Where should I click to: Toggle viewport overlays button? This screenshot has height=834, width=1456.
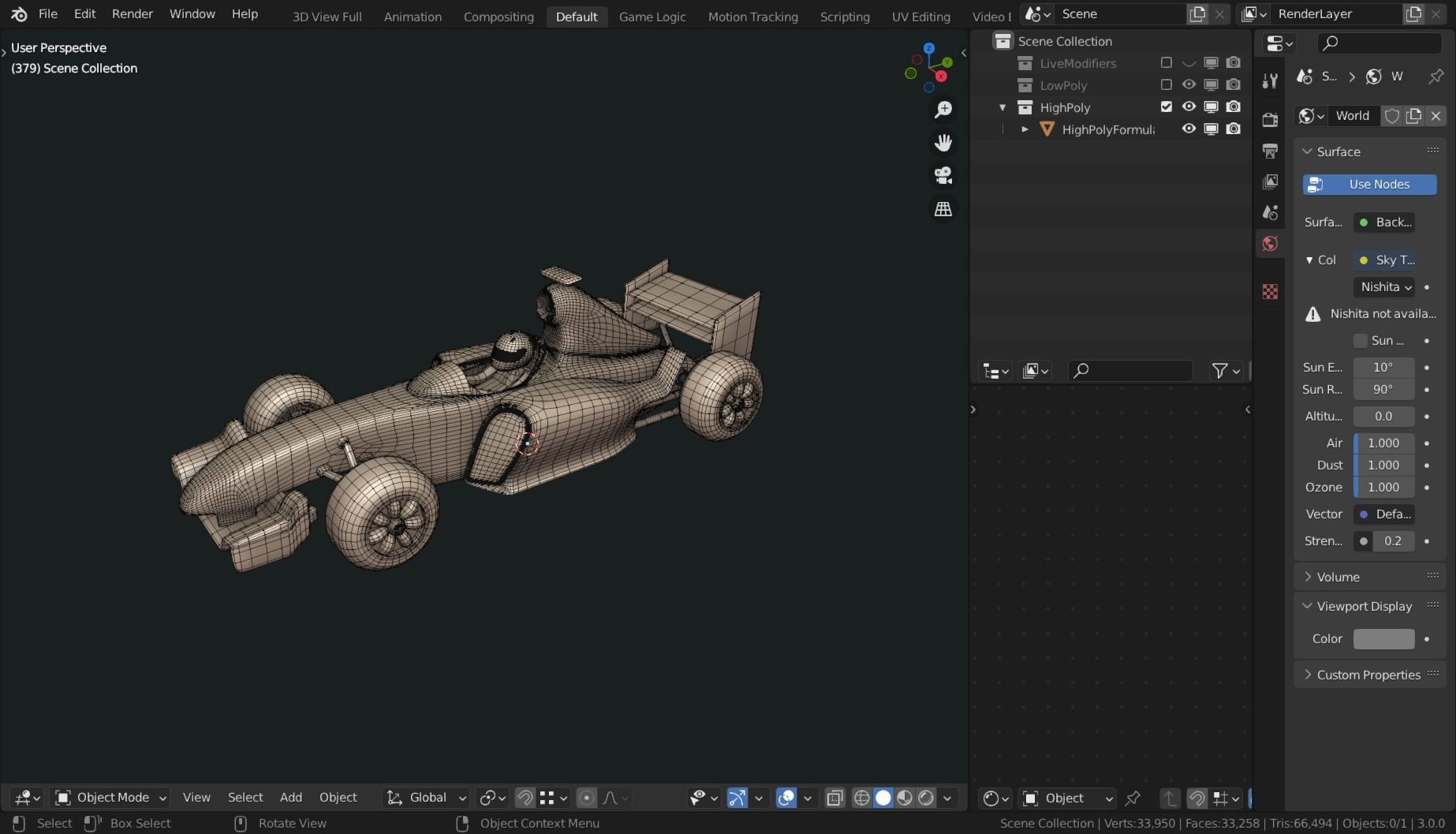tap(786, 798)
